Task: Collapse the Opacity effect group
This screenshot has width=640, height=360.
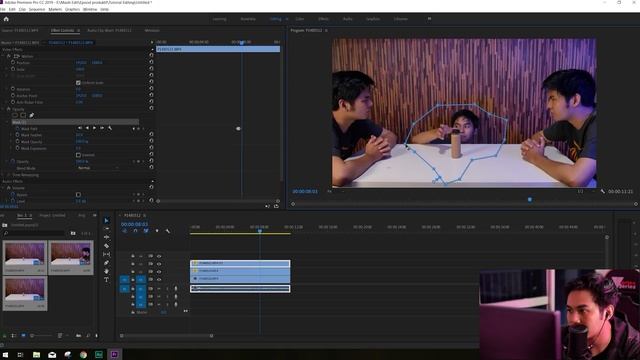Action: tap(3, 109)
